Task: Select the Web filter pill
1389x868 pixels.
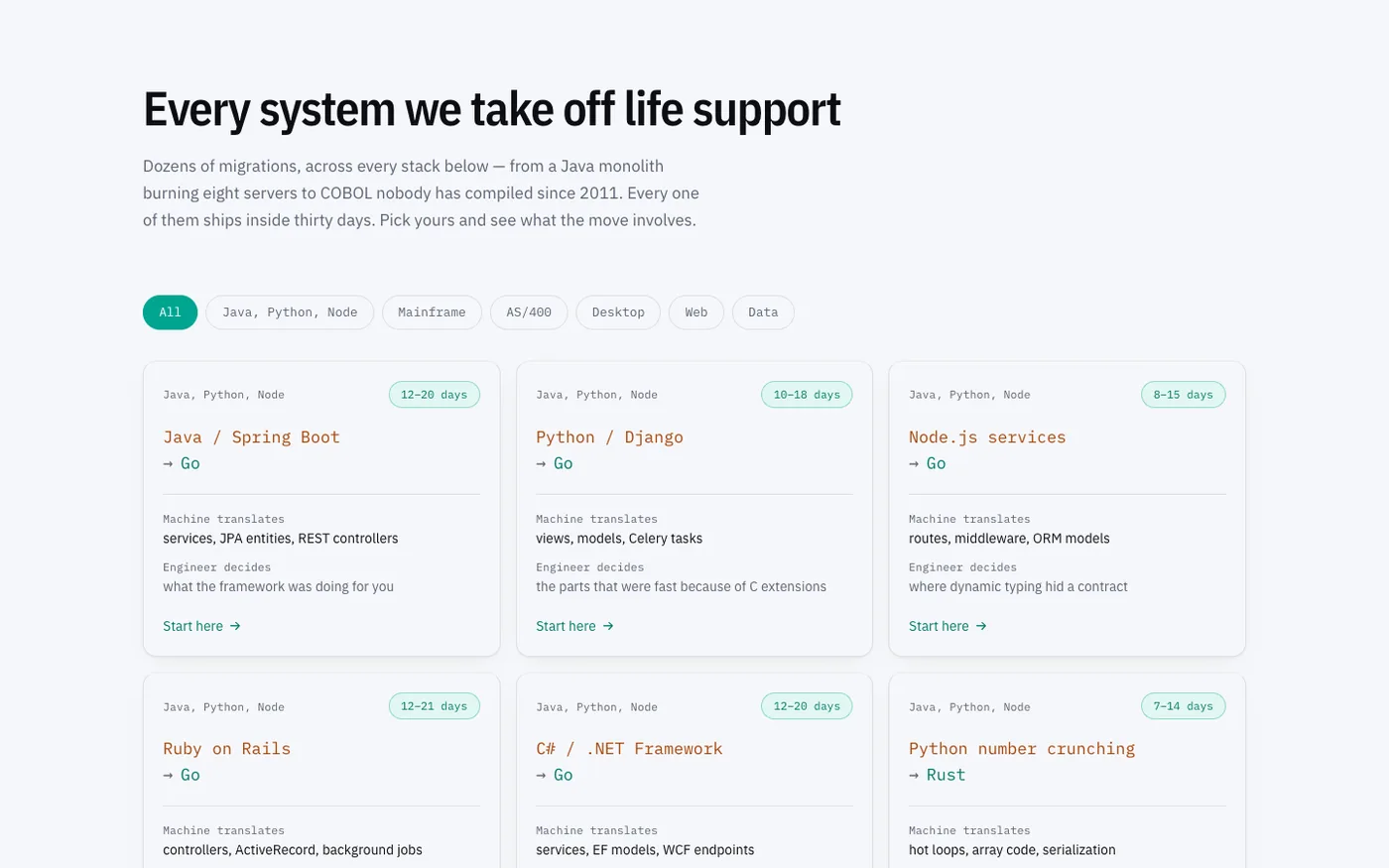Action: point(696,312)
